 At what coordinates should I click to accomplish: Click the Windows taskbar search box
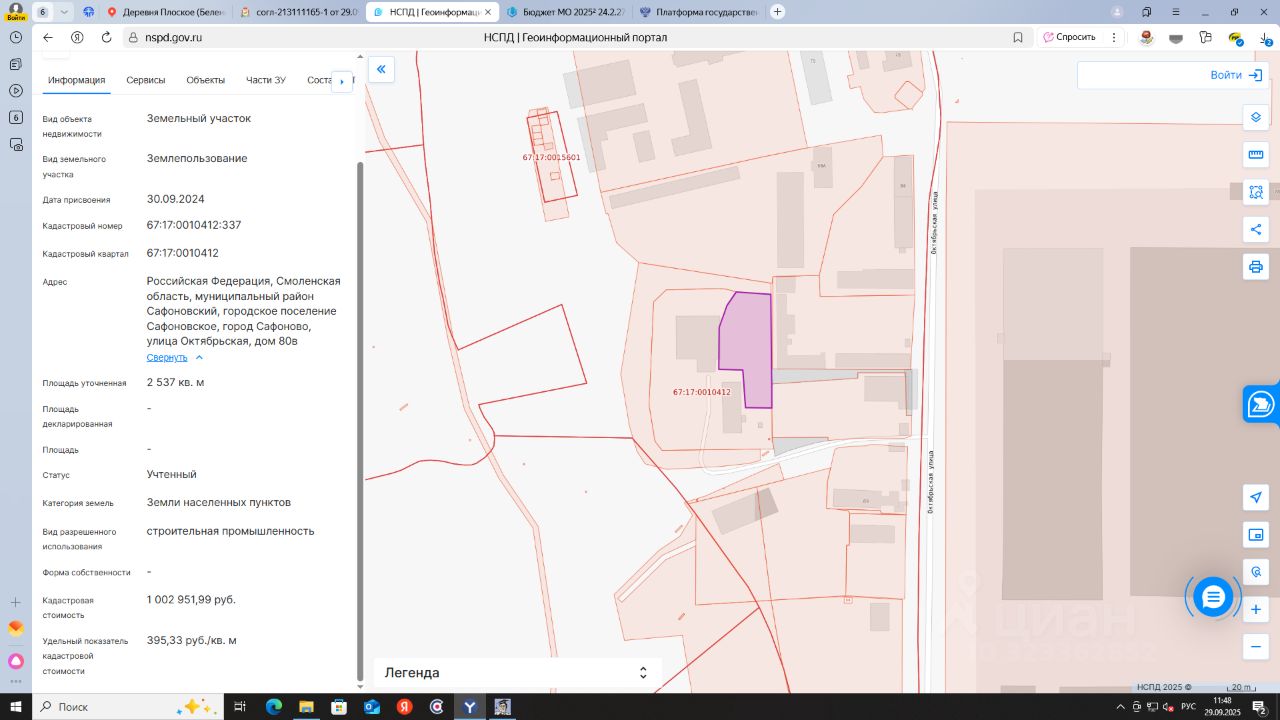tap(126, 707)
